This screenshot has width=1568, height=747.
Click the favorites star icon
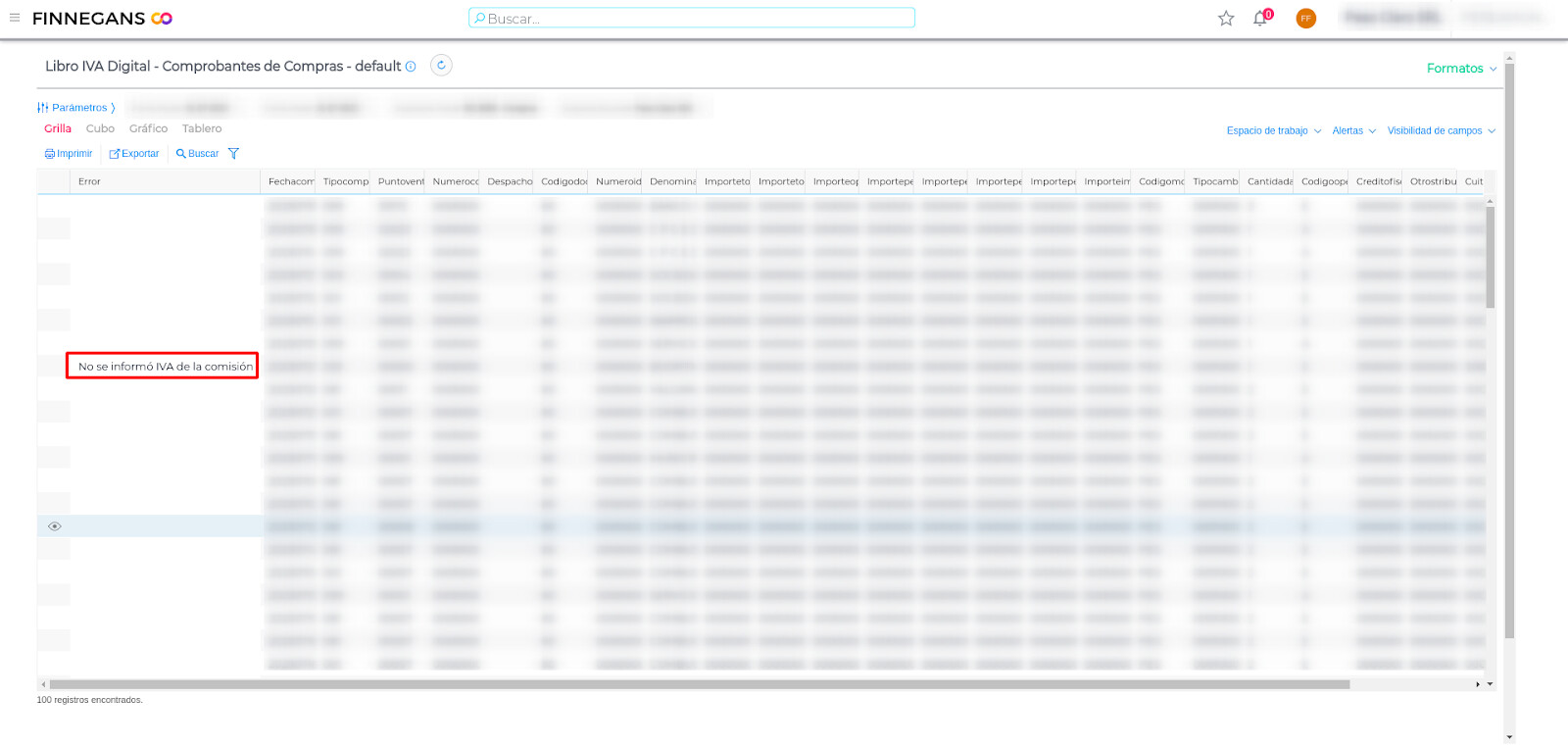click(x=1226, y=18)
